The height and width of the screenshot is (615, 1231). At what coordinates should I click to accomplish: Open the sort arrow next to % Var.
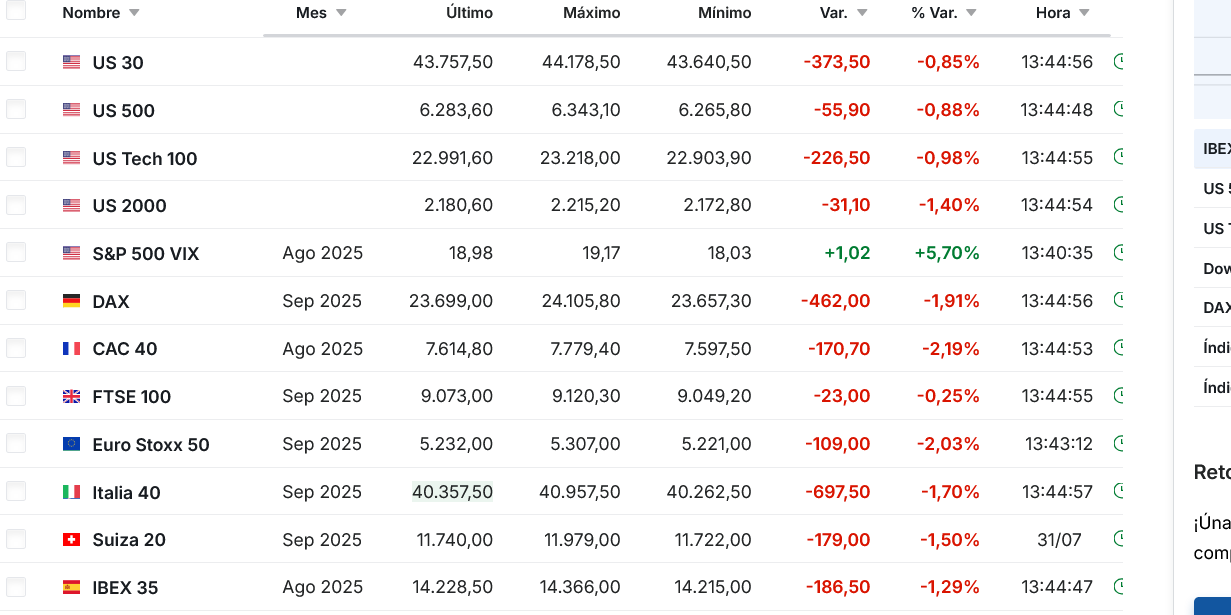click(971, 13)
